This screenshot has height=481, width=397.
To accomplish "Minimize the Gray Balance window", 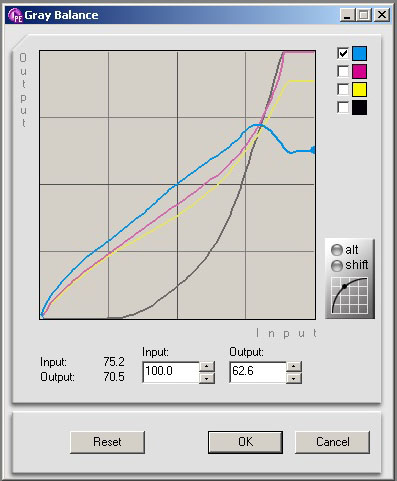I will pos(347,15).
